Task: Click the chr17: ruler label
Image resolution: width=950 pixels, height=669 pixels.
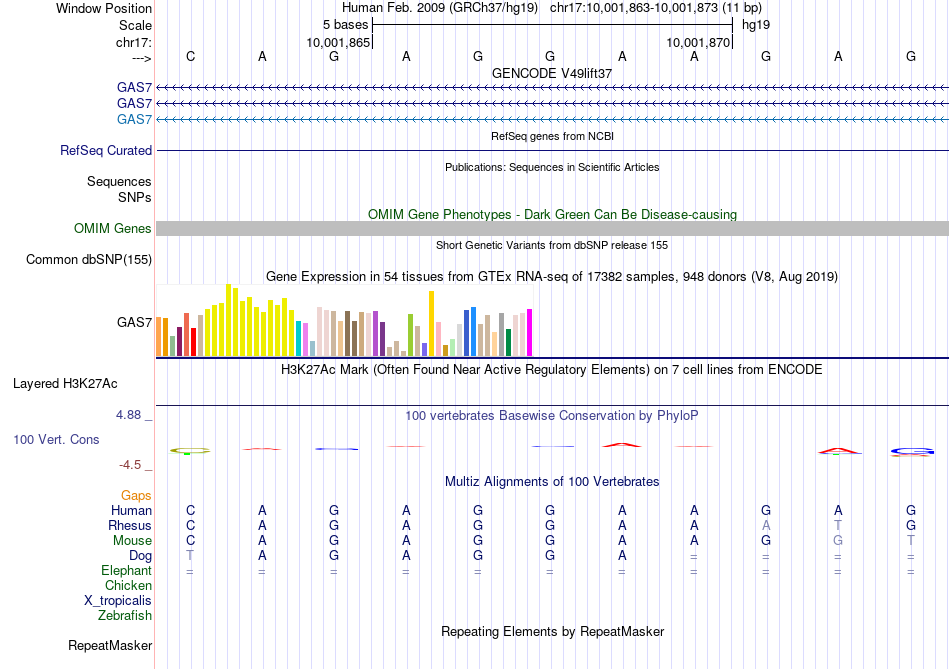Action: [133, 42]
